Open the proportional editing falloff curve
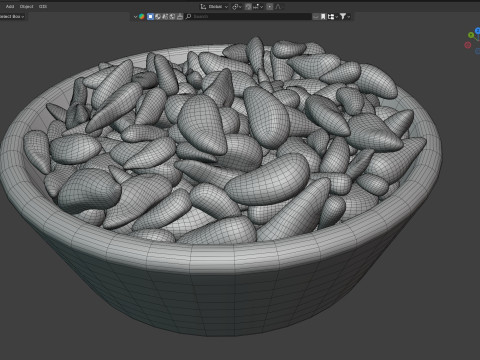 coord(278,6)
